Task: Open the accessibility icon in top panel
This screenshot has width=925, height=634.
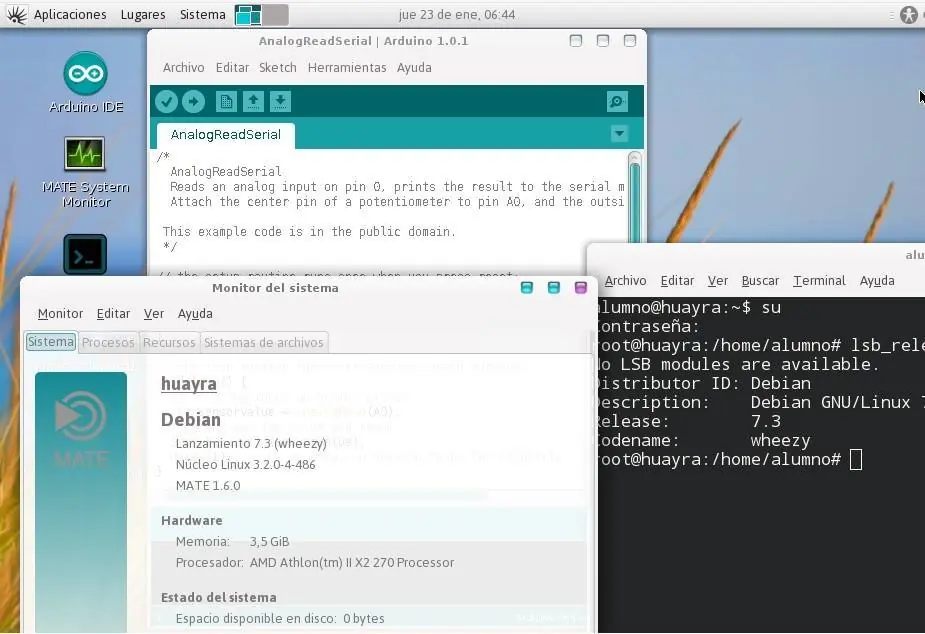Action: 908,15
